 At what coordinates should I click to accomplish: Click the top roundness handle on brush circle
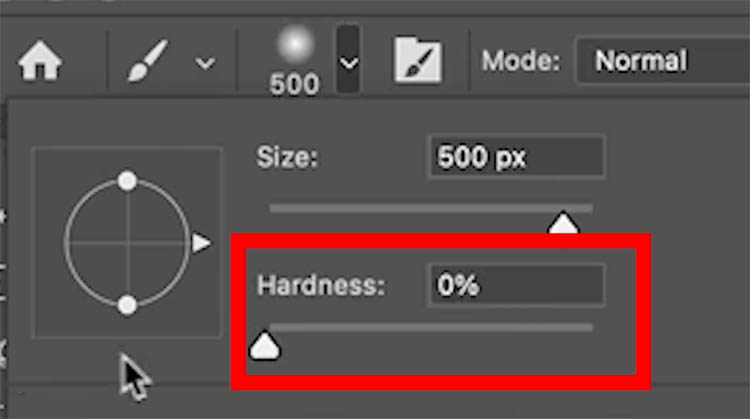(x=127, y=181)
